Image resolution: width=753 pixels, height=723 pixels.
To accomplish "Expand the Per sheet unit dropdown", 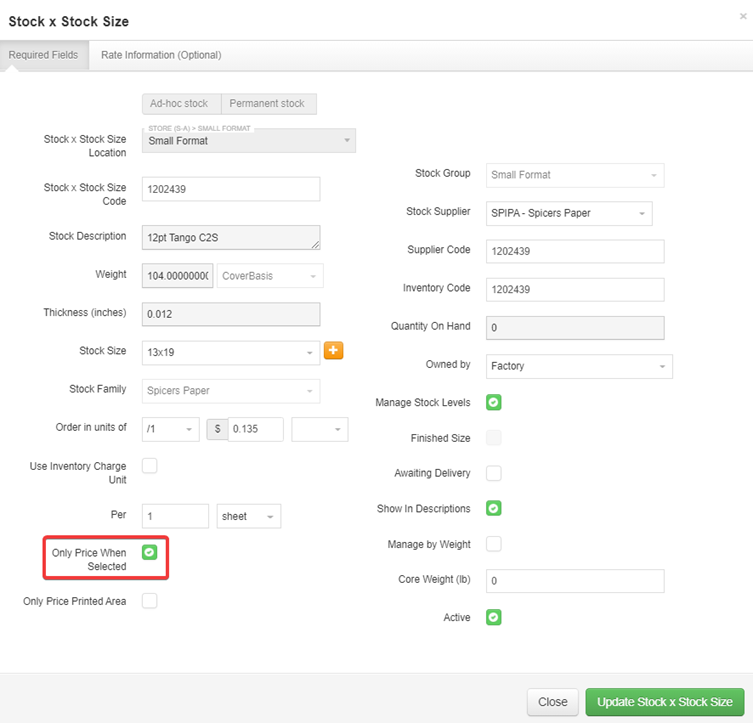I will 248,516.
